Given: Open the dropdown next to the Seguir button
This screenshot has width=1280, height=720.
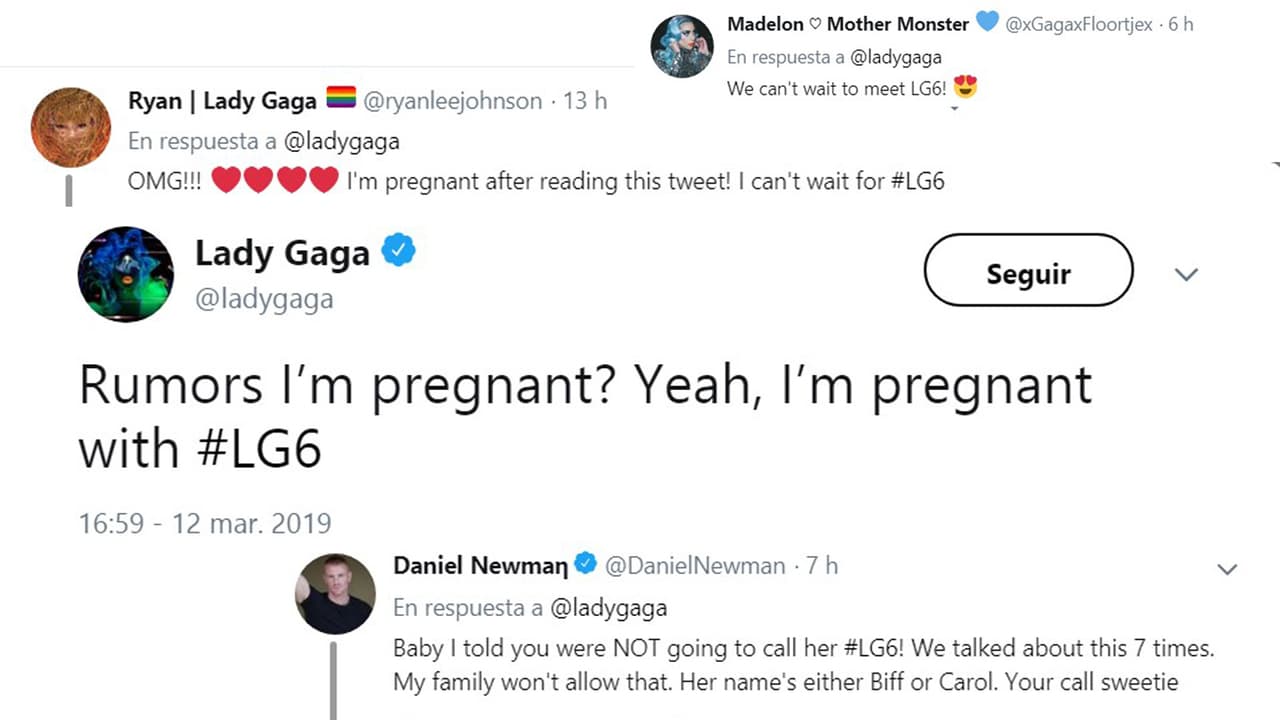Looking at the screenshot, I should [1186, 273].
